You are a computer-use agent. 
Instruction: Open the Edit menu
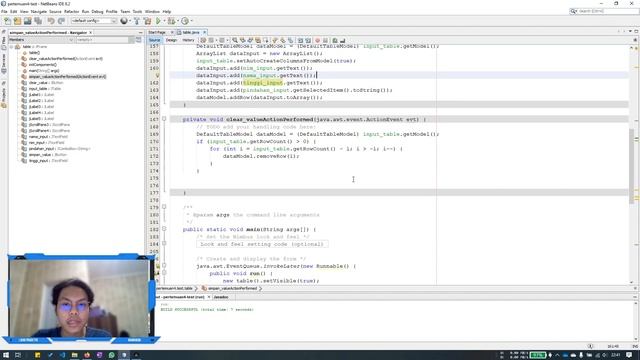(13, 11)
